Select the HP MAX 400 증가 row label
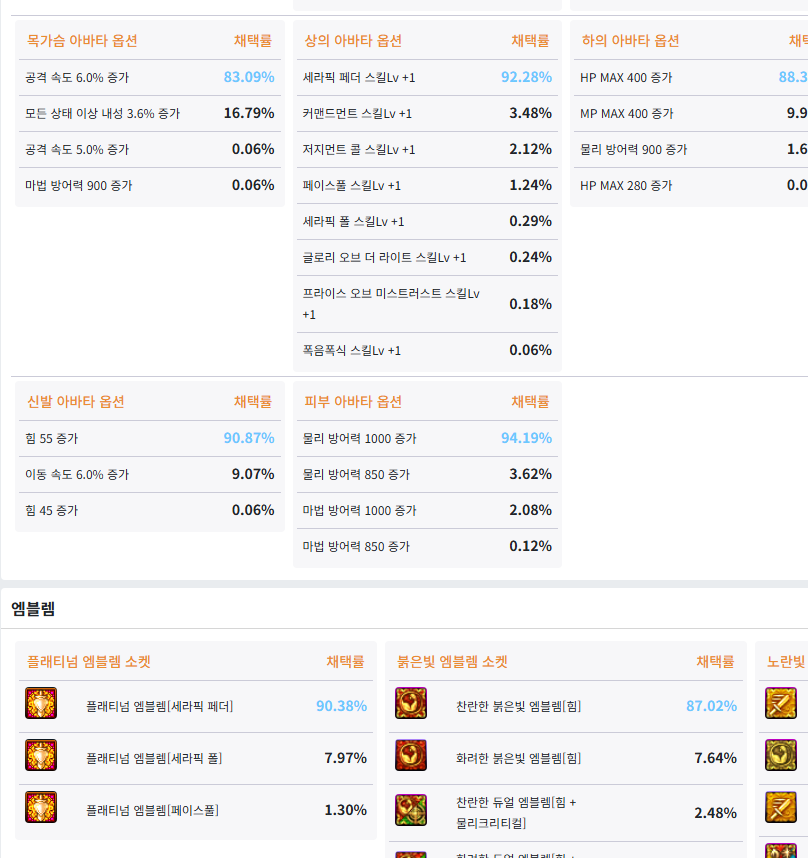This screenshot has height=858, width=808. [x=626, y=78]
